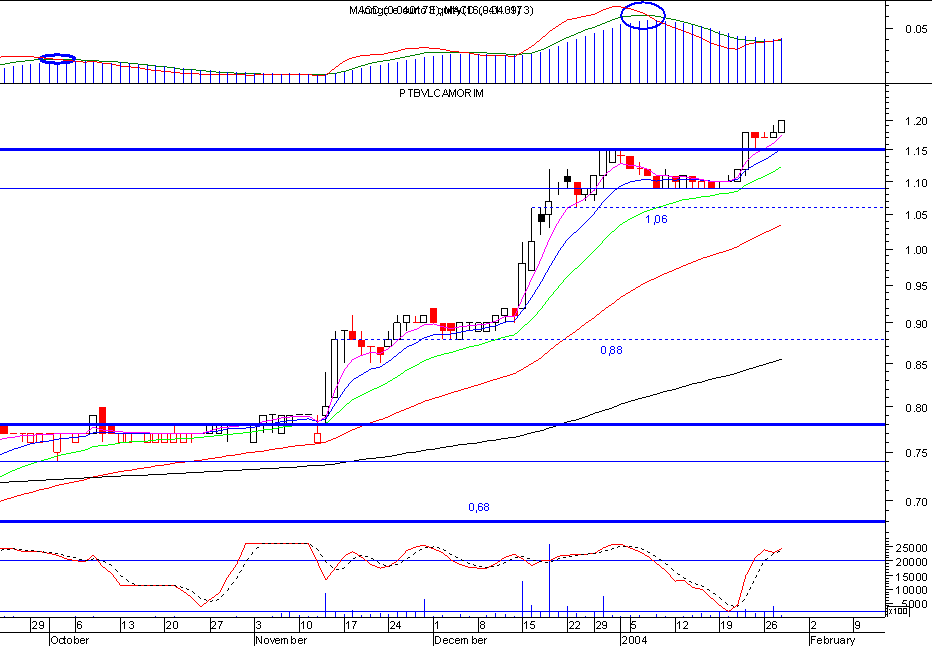Click the November month label
This screenshot has height=646, width=932.
[x=281, y=640]
